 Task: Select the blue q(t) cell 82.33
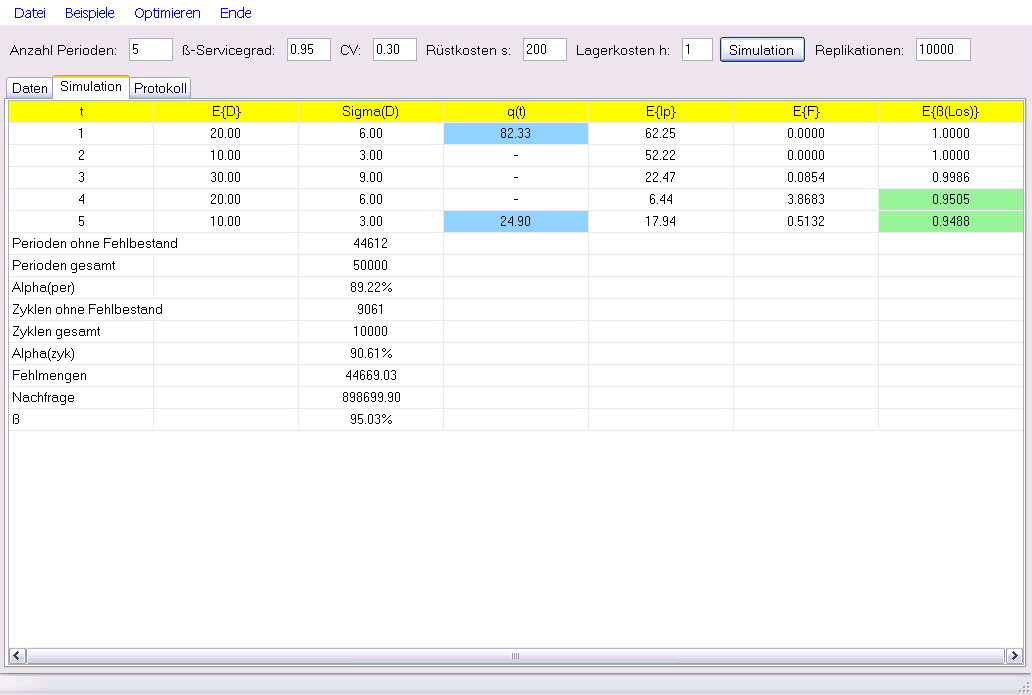(x=515, y=133)
